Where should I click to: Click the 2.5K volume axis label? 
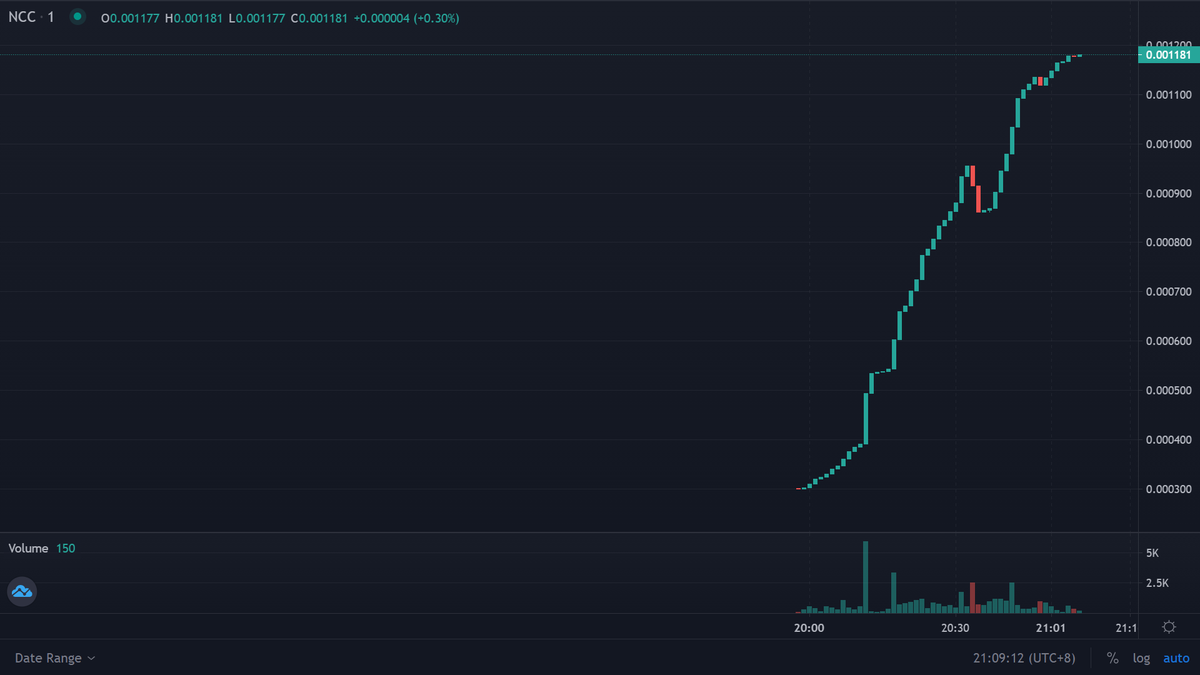coord(1155,583)
